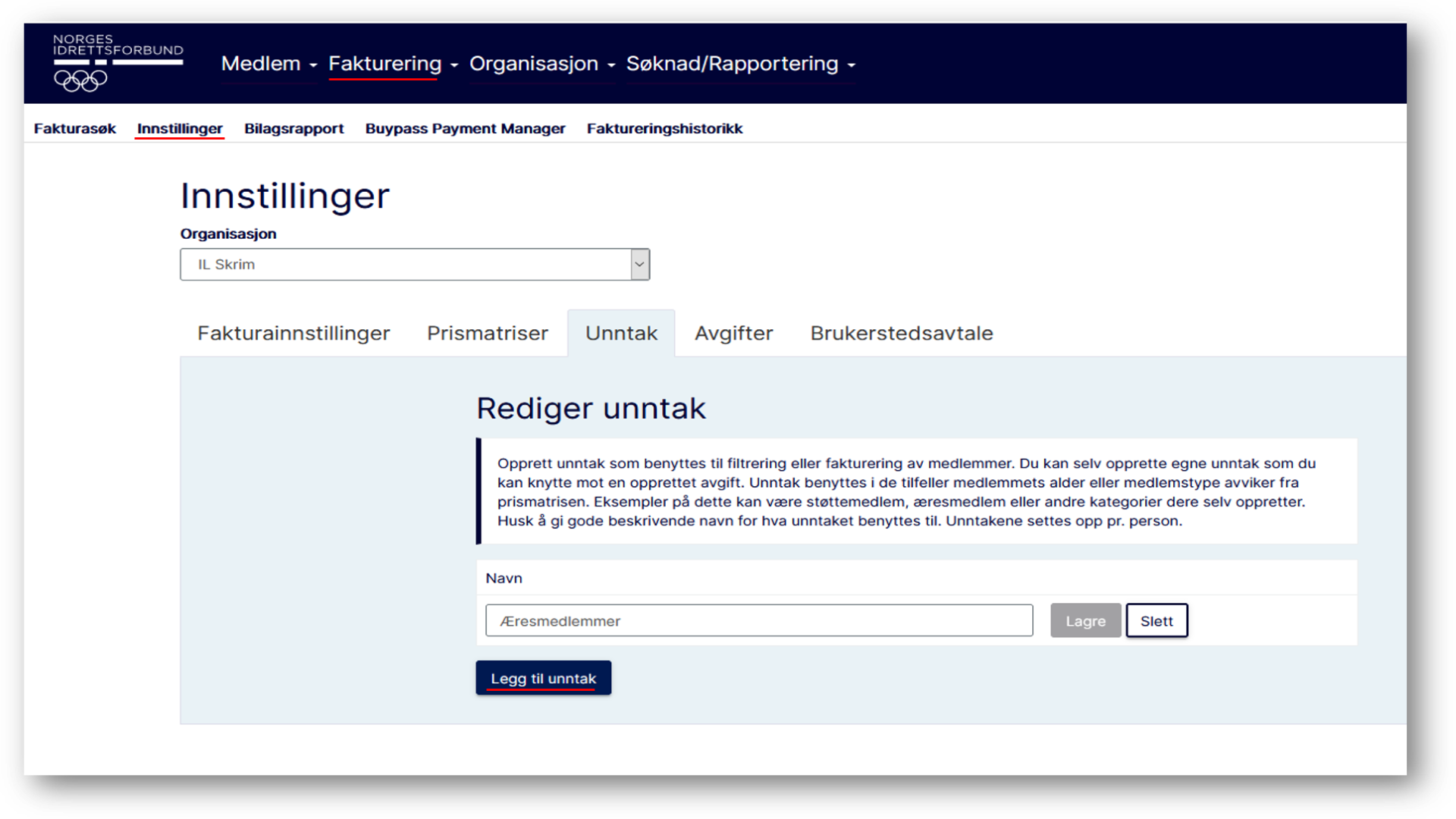Image resolution: width=1456 pixels, height=819 pixels.
Task: Click the Norges Idrettsforbund logo
Action: pos(118,63)
